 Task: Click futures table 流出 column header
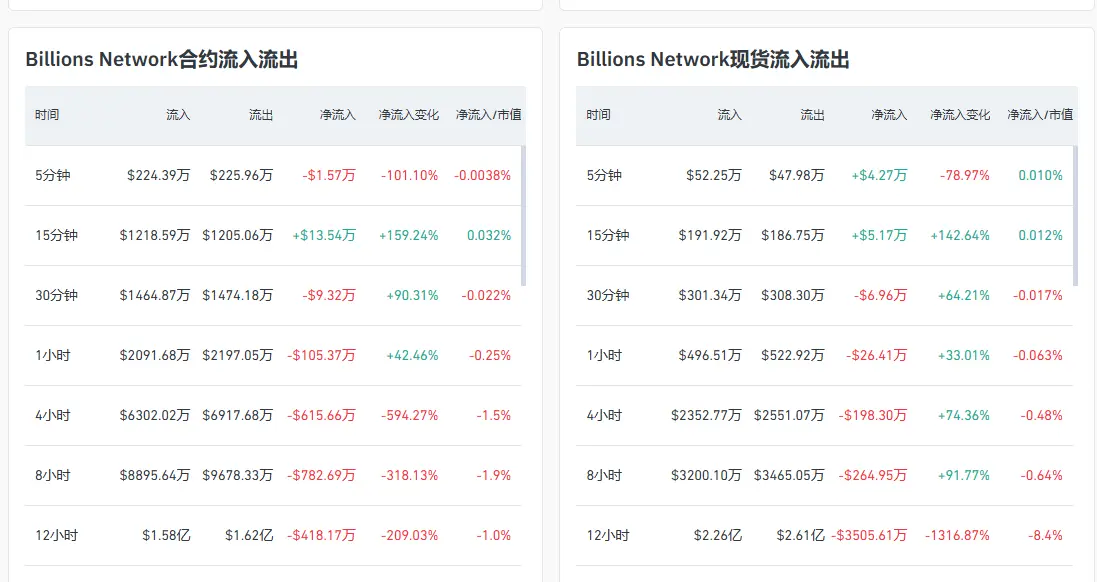click(261, 115)
